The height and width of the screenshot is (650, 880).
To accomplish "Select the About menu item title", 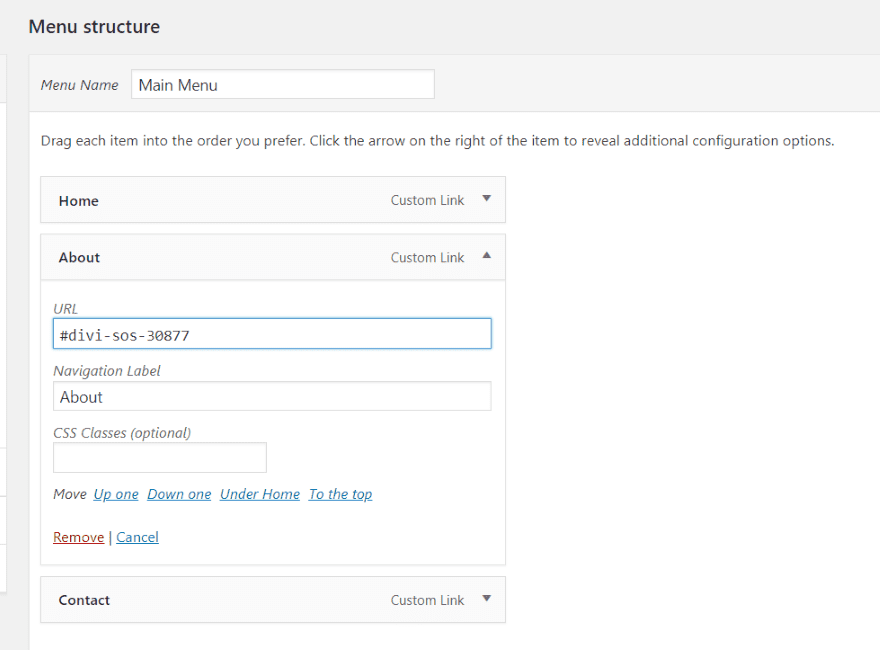I will pyautogui.click(x=79, y=258).
